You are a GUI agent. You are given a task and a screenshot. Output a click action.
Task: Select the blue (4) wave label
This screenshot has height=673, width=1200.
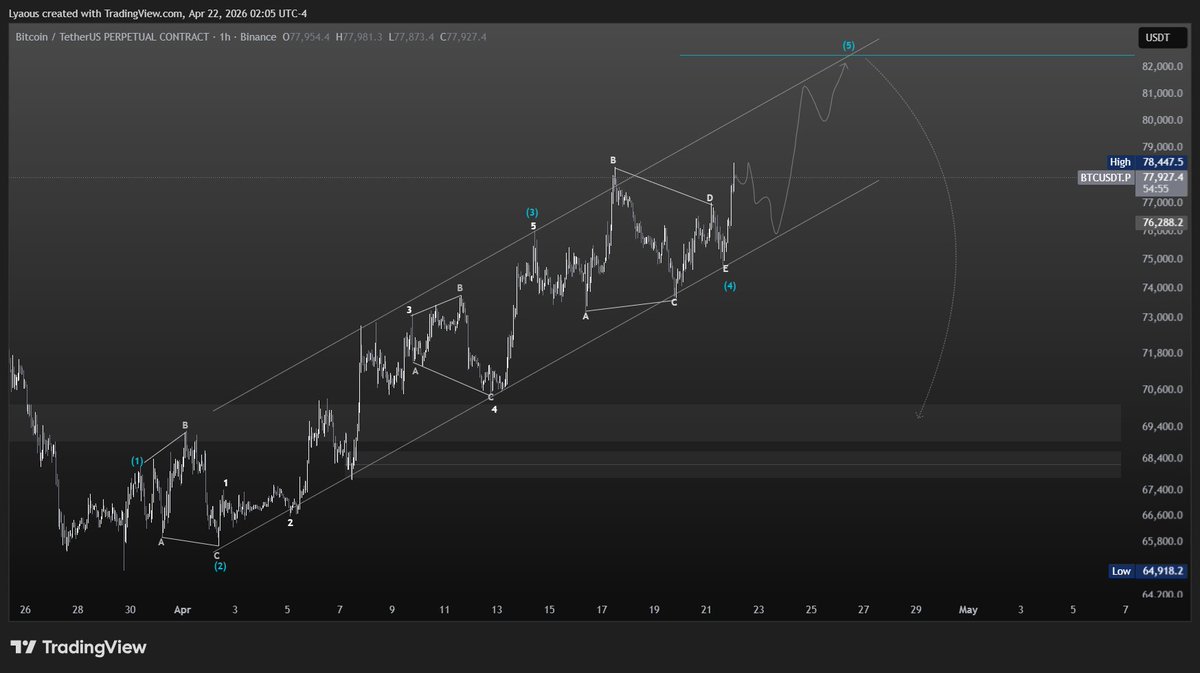pos(730,286)
